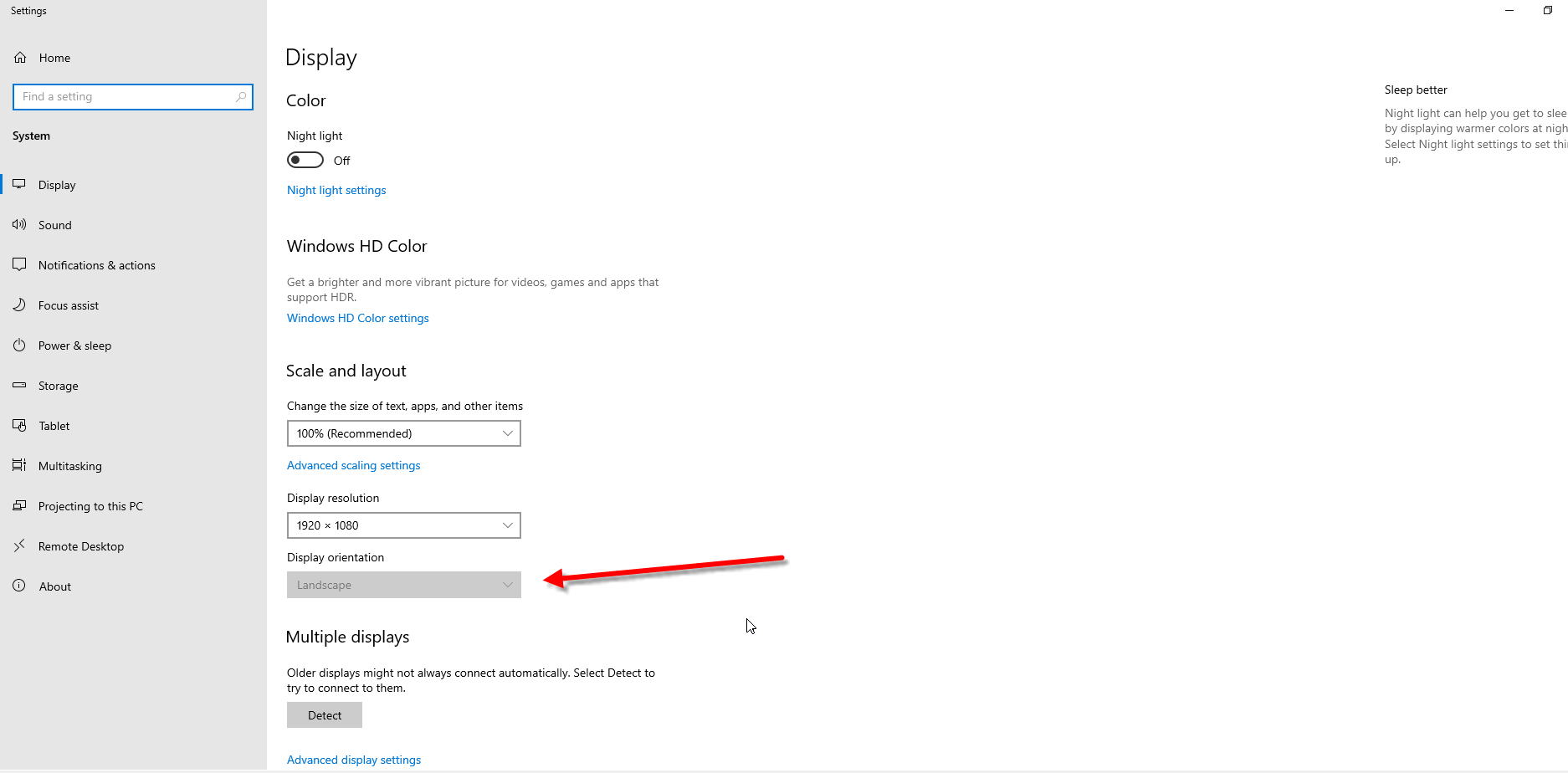Click the Projecting to this PC icon
The height and width of the screenshot is (773, 1568).
point(19,505)
